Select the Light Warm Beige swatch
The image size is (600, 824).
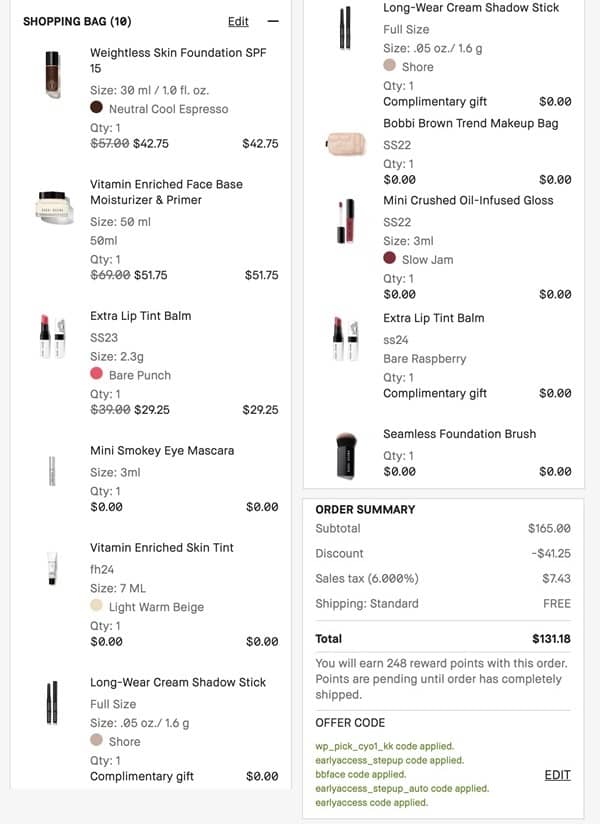97,606
